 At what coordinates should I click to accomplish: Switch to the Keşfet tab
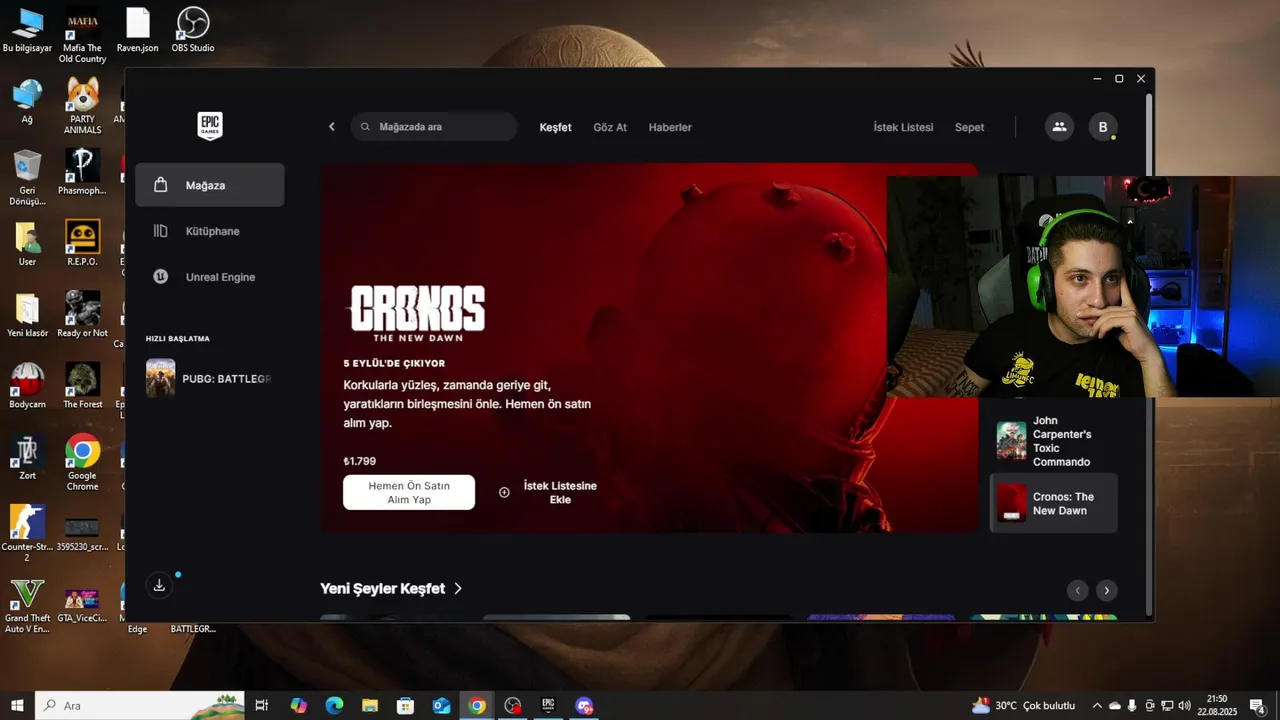tap(555, 127)
